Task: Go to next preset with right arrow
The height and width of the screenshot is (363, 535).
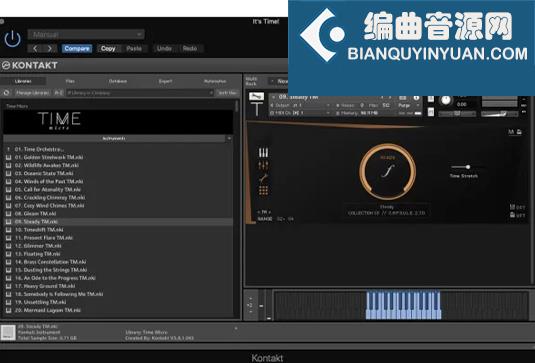Action: pos(50,48)
